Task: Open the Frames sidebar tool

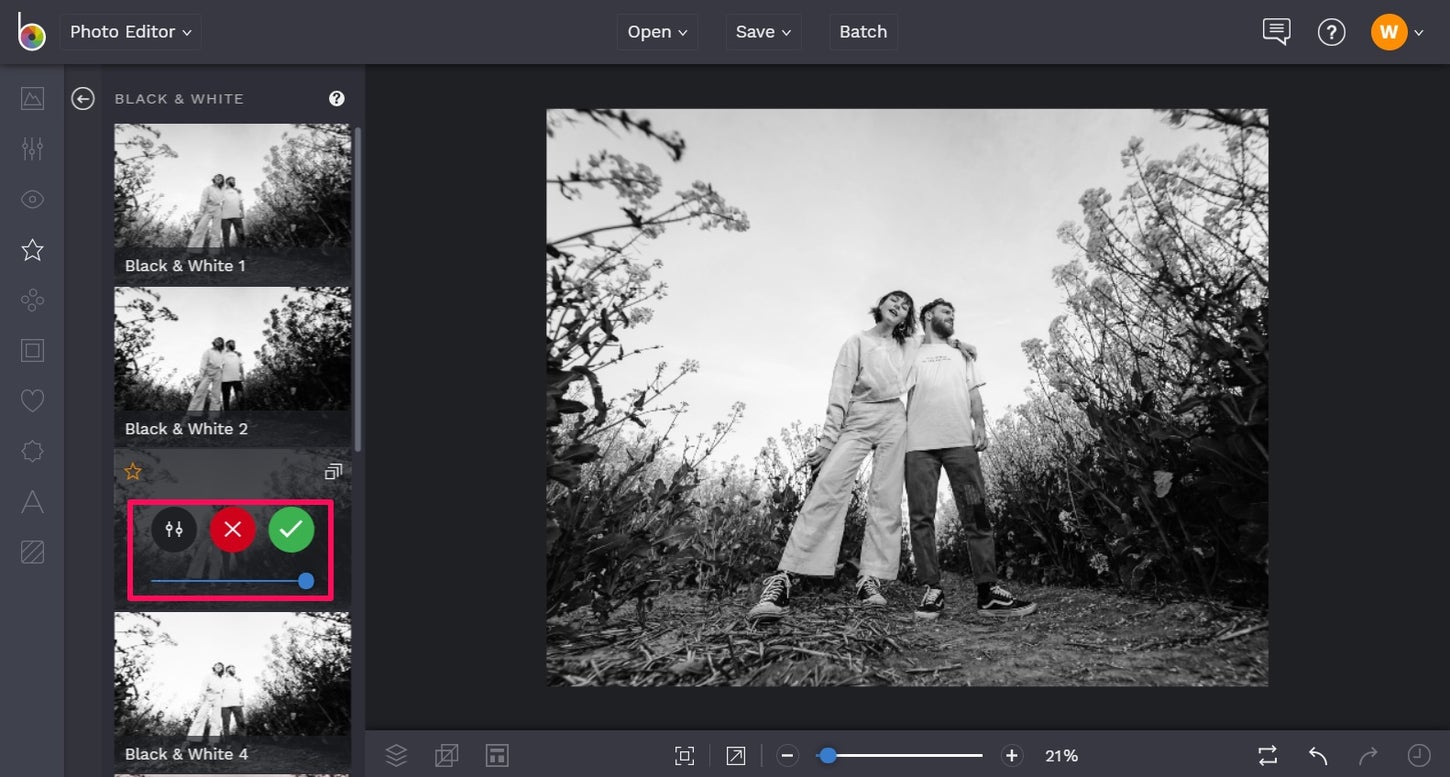Action: point(32,350)
